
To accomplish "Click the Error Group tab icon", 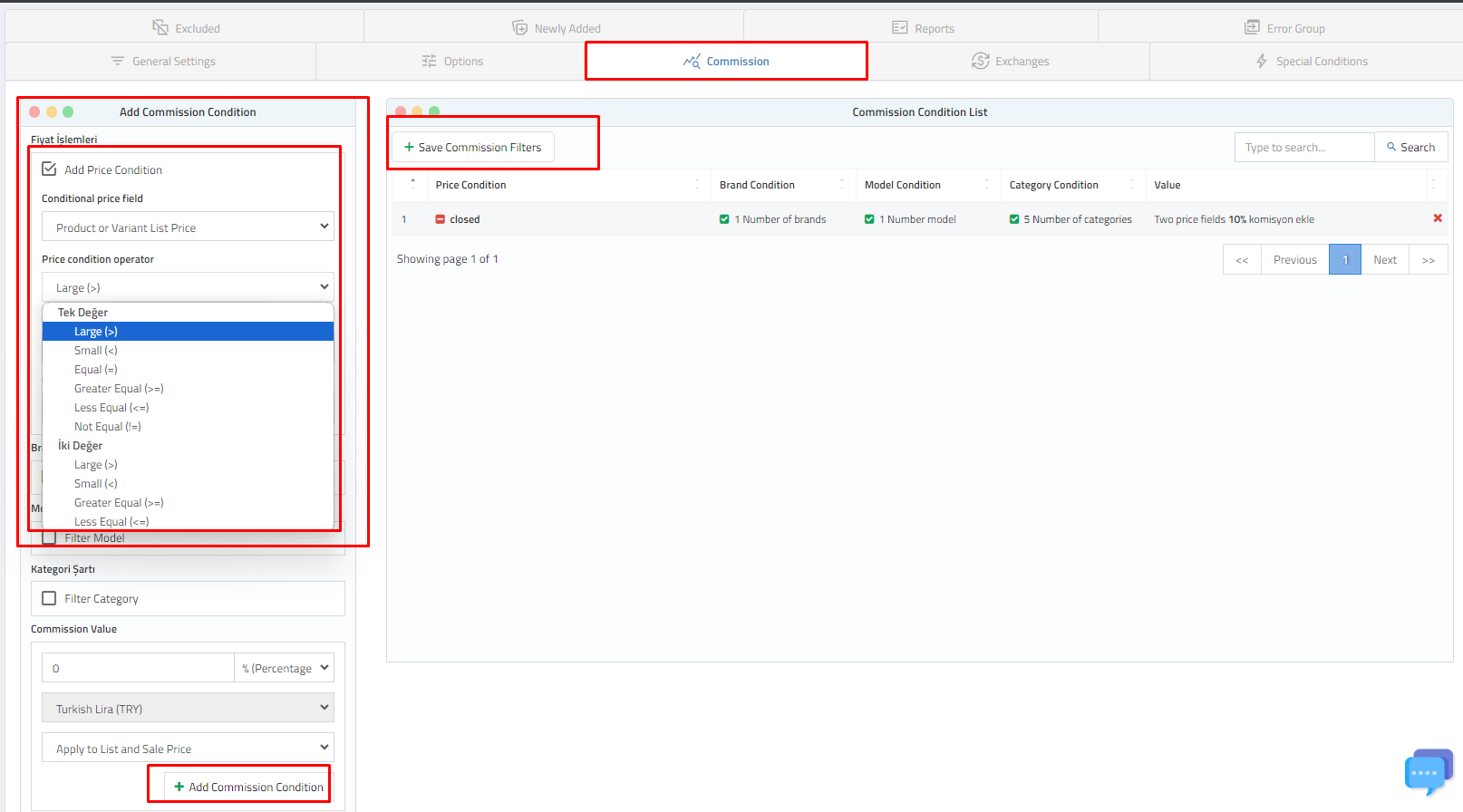I will 1252,28.
